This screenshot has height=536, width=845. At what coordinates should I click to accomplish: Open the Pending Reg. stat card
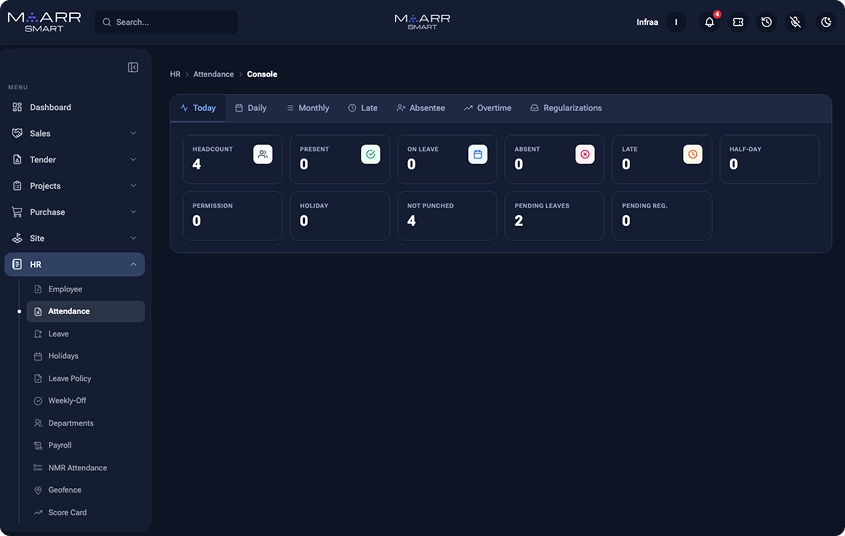click(x=662, y=215)
